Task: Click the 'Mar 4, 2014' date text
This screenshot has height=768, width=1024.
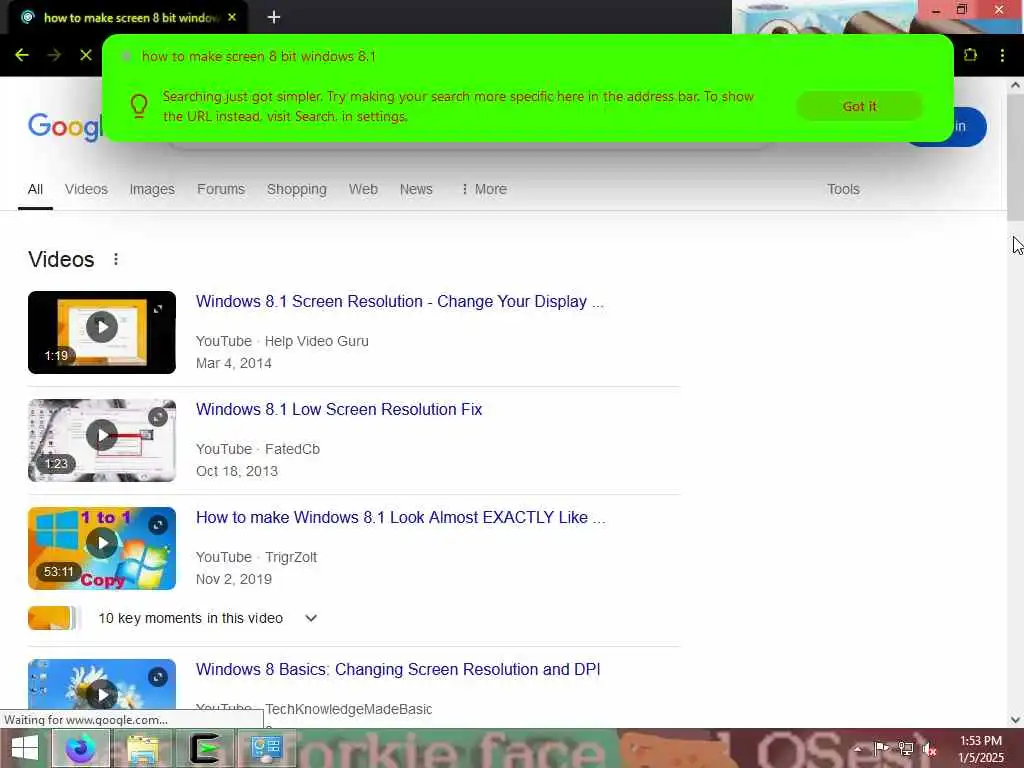Action: [234, 364]
